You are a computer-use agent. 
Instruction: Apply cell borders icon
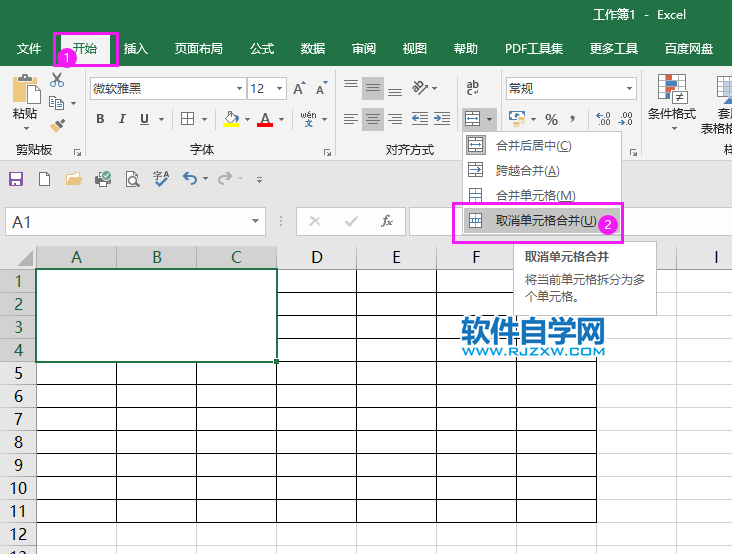pyautogui.click(x=187, y=119)
